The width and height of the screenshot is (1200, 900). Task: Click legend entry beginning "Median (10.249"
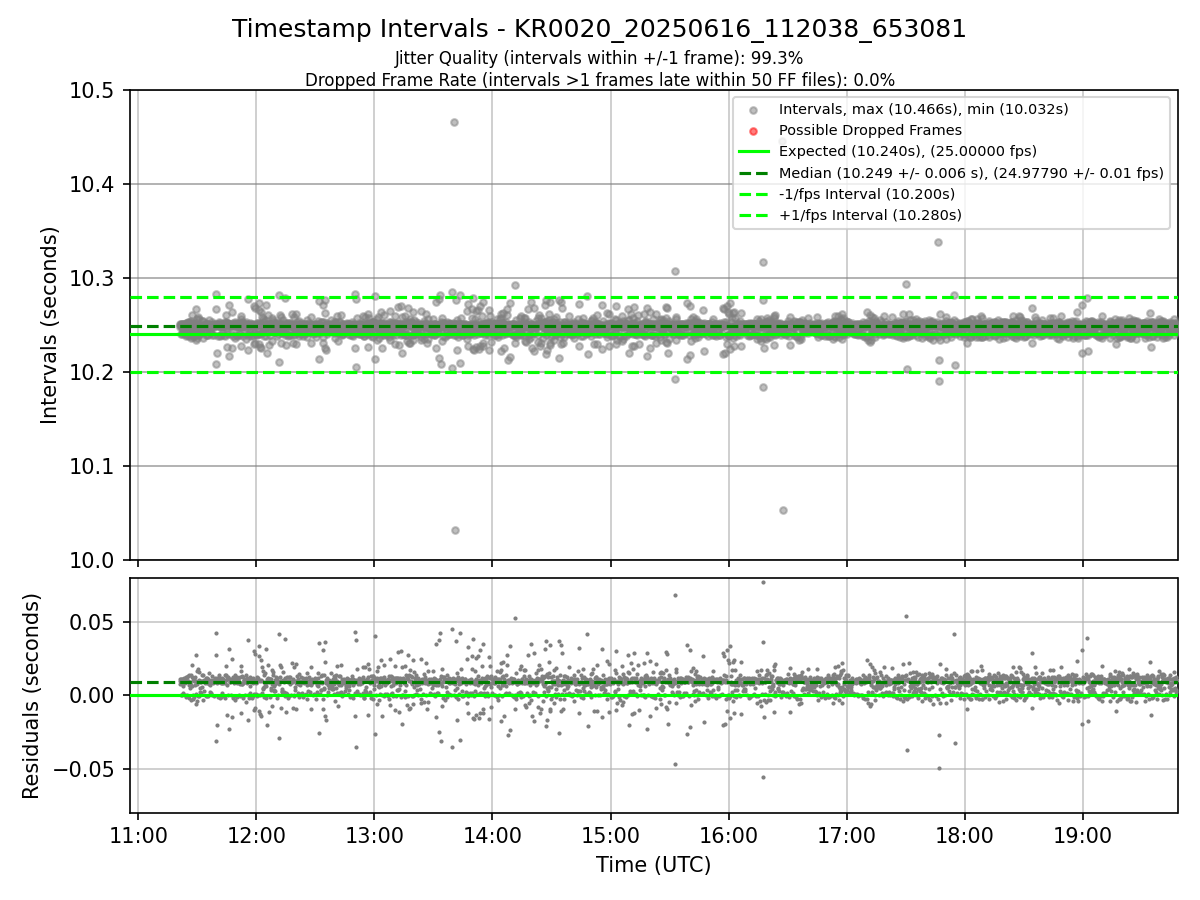pos(971,173)
